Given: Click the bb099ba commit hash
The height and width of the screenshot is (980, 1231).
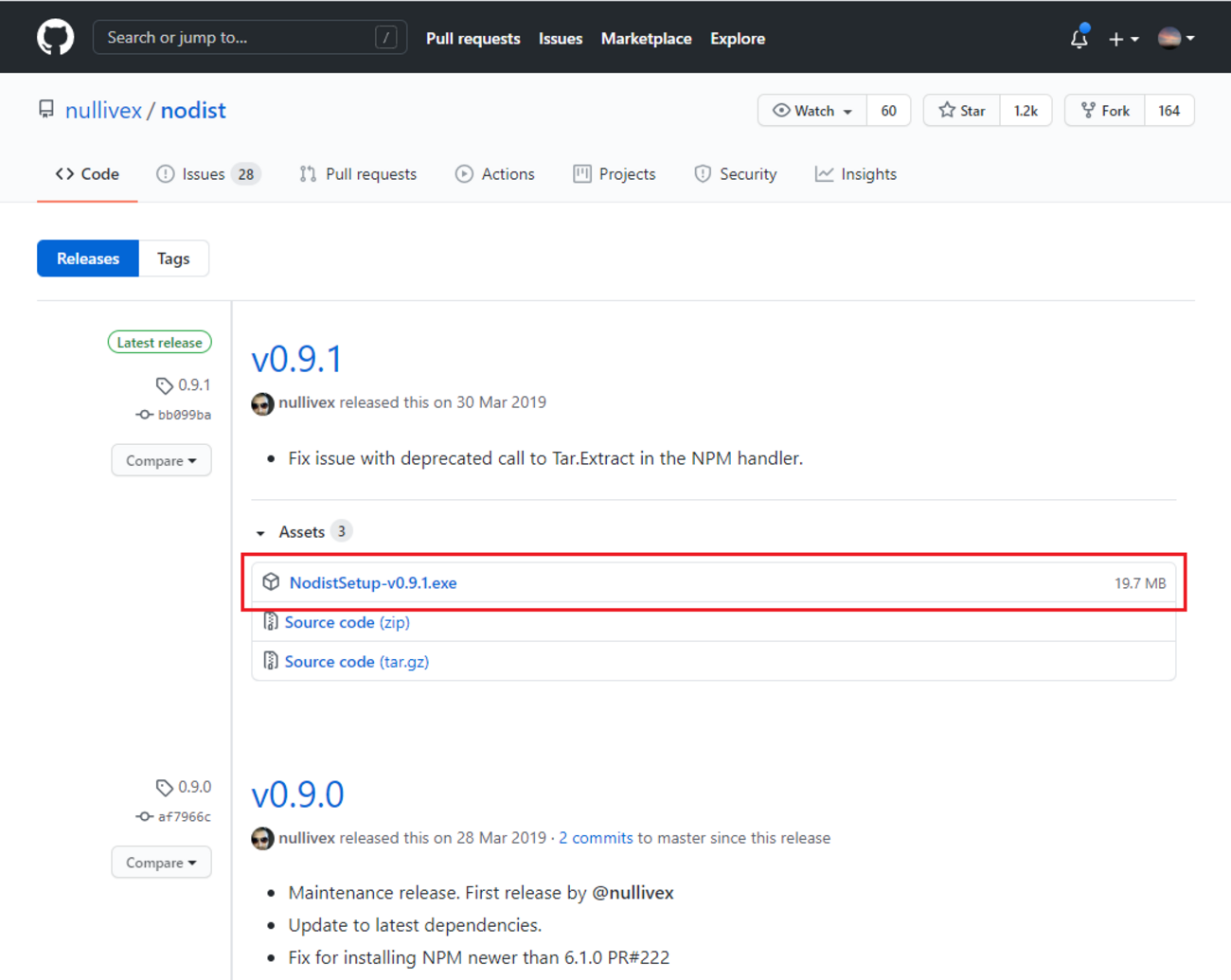Looking at the screenshot, I should [x=184, y=415].
